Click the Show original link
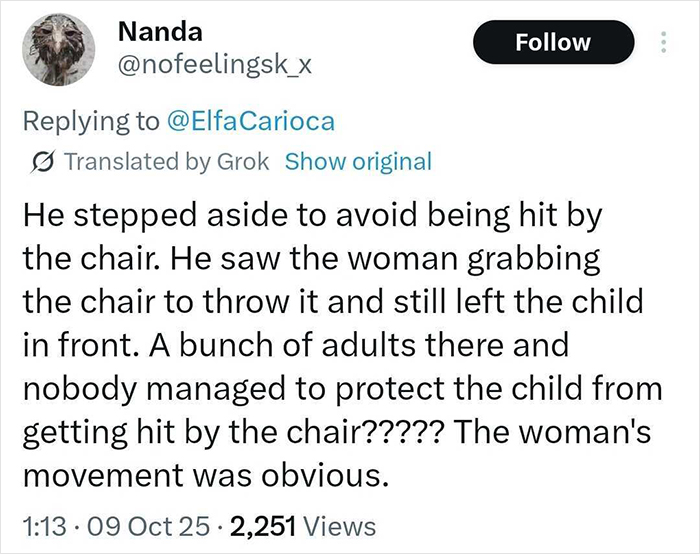The image size is (700, 554). click(x=358, y=162)
